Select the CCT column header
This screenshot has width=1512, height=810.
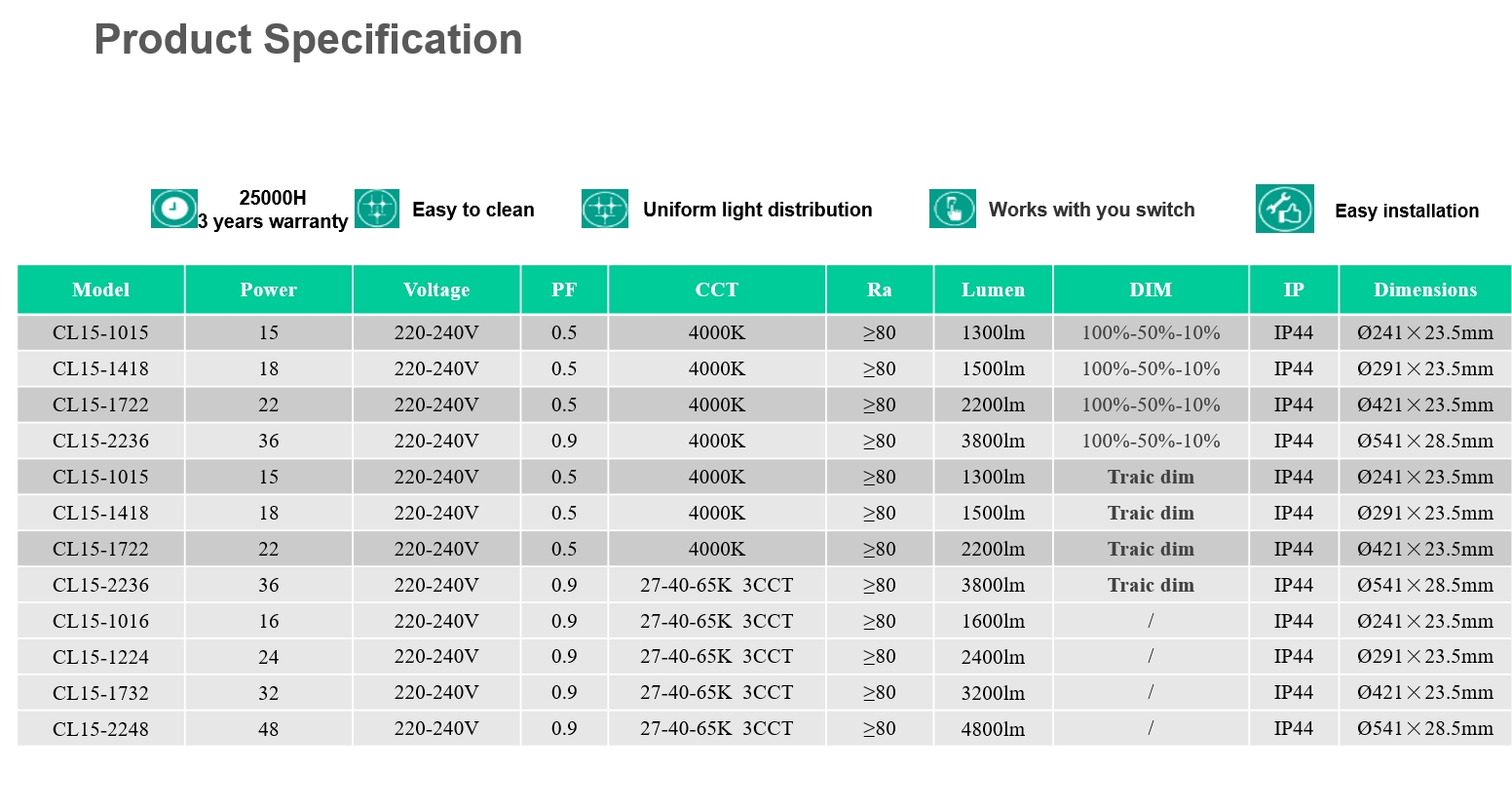[x=716, y=289]
